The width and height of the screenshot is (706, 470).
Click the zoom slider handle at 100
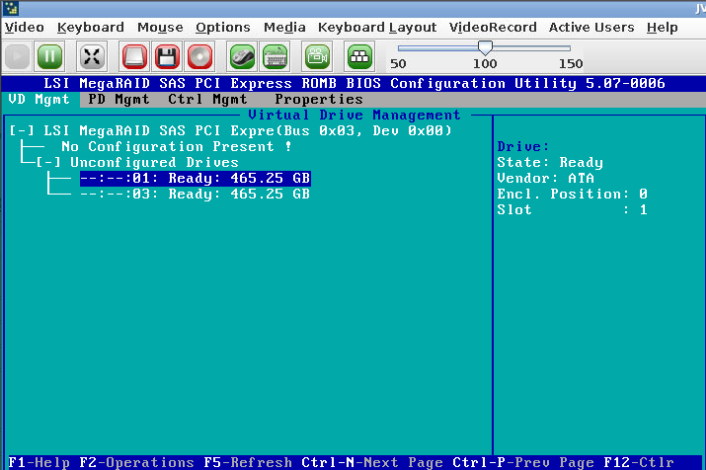coord(485,47)
